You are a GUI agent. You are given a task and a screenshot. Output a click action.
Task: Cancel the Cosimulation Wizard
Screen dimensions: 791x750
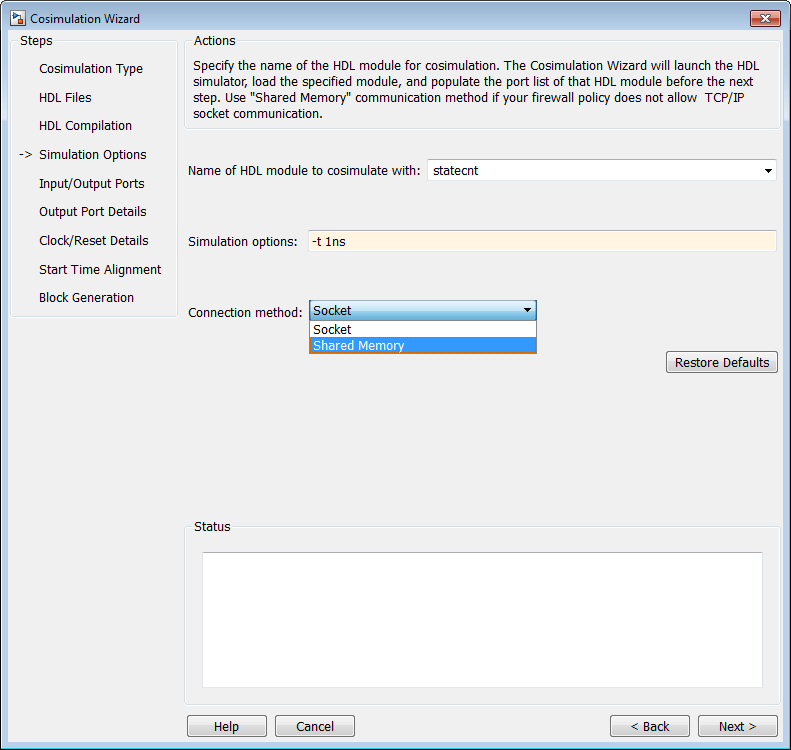315,726
